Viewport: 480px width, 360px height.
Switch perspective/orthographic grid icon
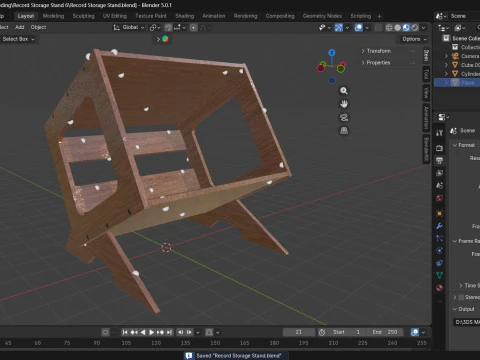344,130
